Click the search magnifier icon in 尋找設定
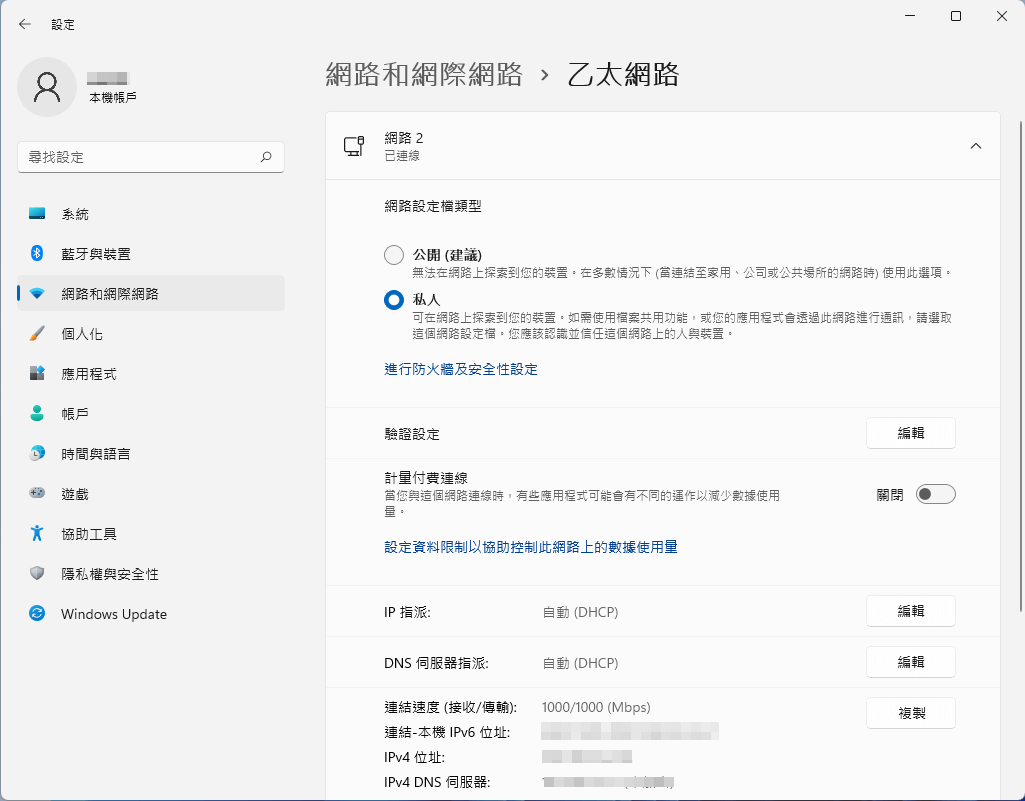The width and height of the screenshot is (1025, 801). [x=266, y=157]
